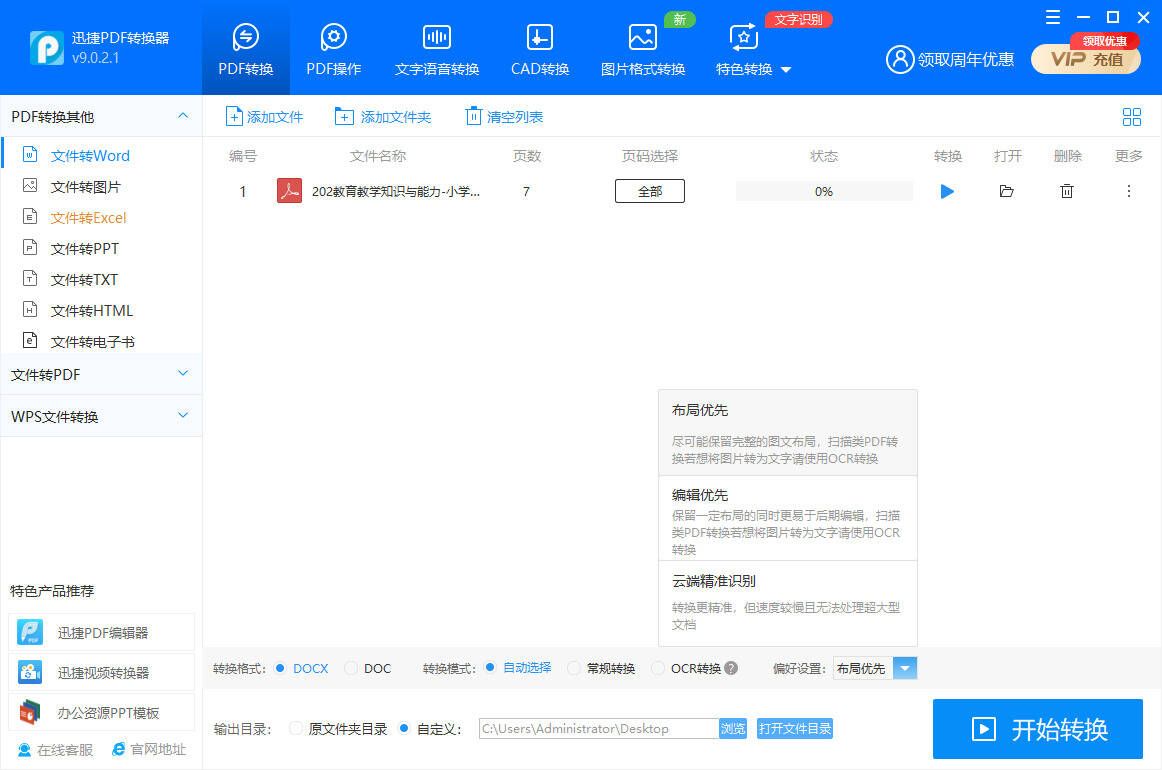Open 官网地址 website link
Screen dimensions: 1162x770
tap(149, 750)
